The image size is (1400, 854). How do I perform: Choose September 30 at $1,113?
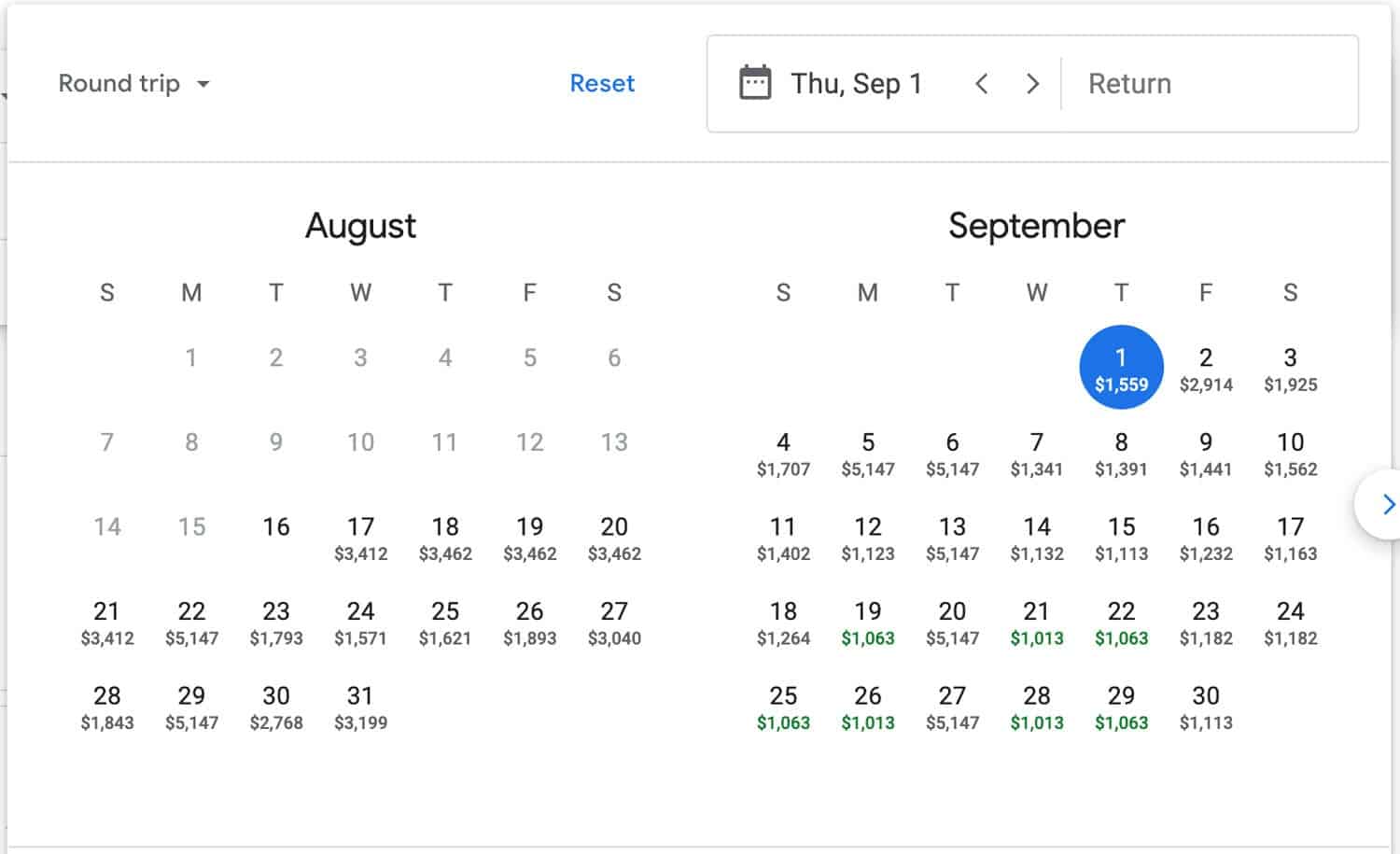tap(1206, 707)
